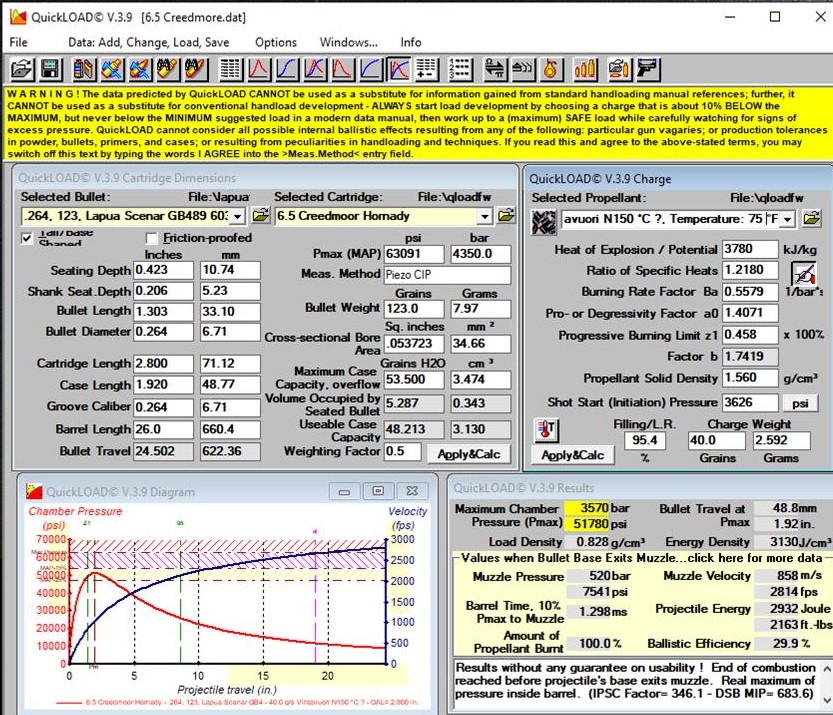Open table with plus-minus symbols icon
Viewport: 833px width, 715px height.
tap(427, 70)
